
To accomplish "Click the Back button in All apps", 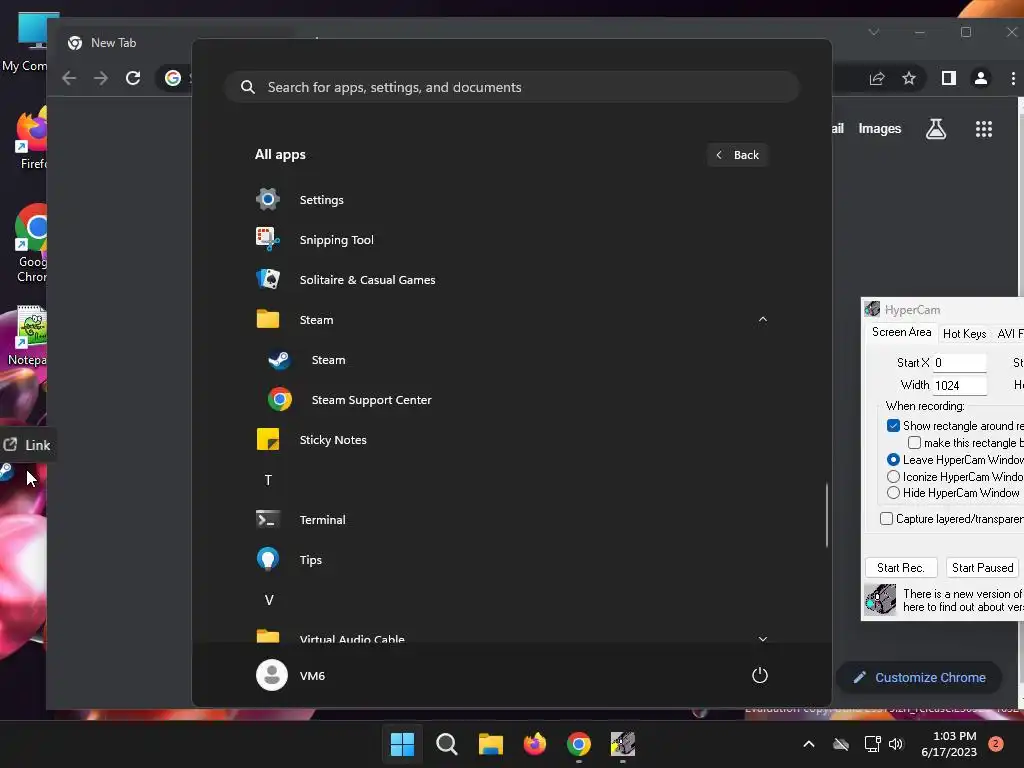I will coord(737,155).
